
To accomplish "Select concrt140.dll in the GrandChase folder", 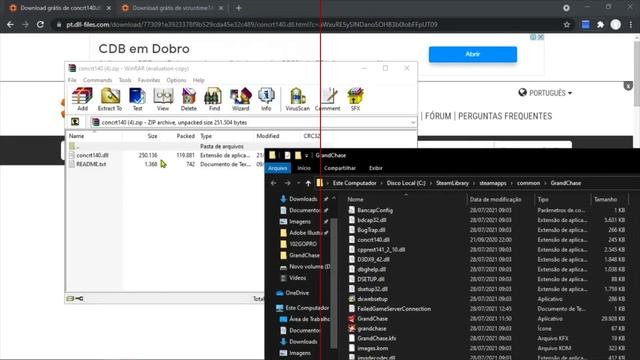I will click(x=373, y=240).
